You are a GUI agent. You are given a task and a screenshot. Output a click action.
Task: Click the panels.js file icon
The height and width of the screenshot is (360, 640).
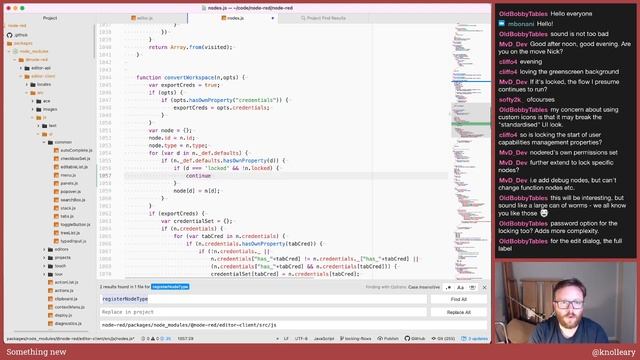(x=57, y=183)
